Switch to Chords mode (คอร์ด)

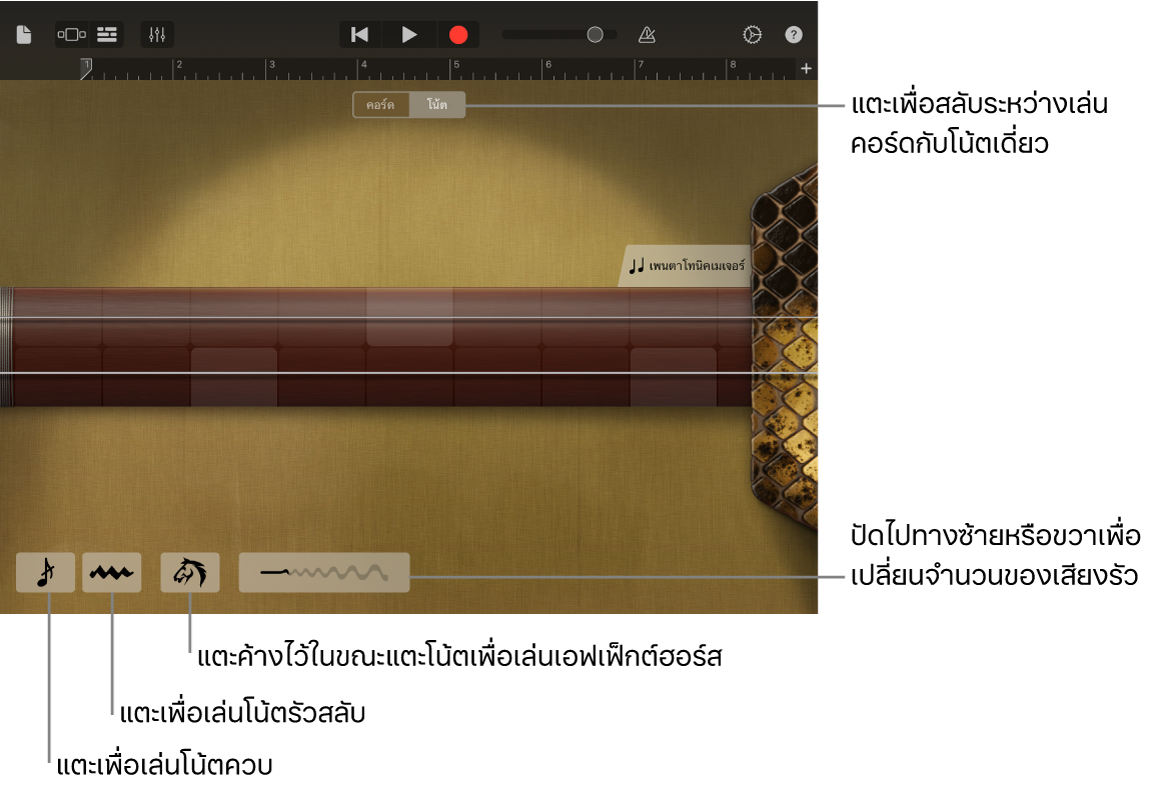(381, 104)
